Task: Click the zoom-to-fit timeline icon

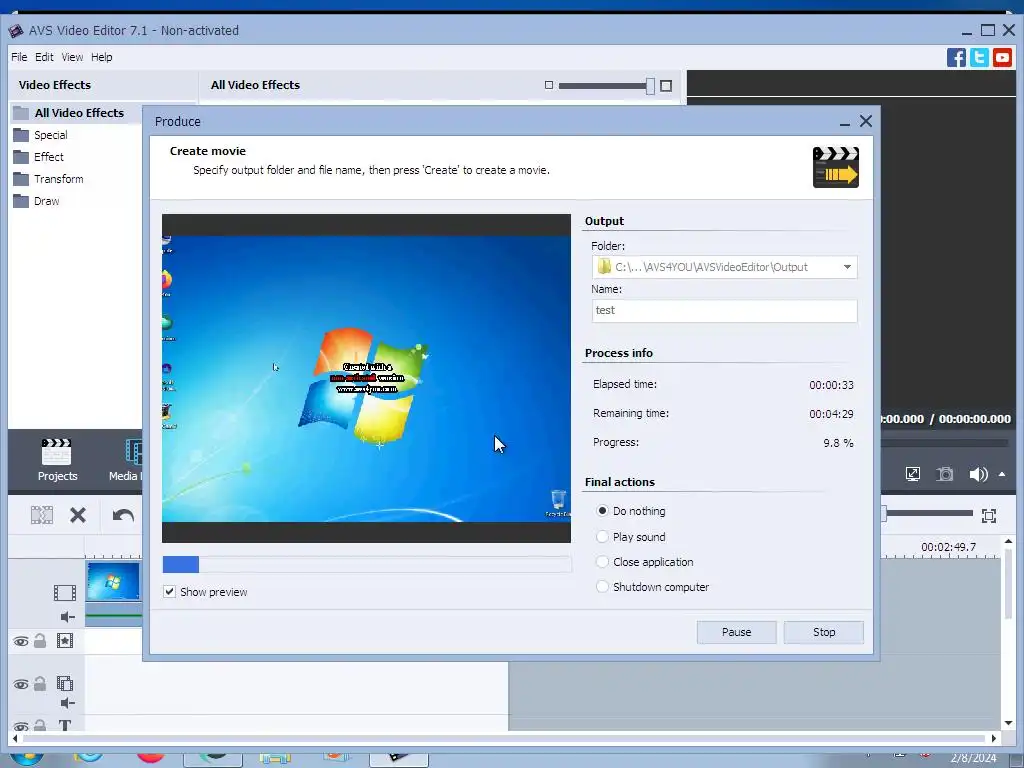Action: tap(989, 516)
